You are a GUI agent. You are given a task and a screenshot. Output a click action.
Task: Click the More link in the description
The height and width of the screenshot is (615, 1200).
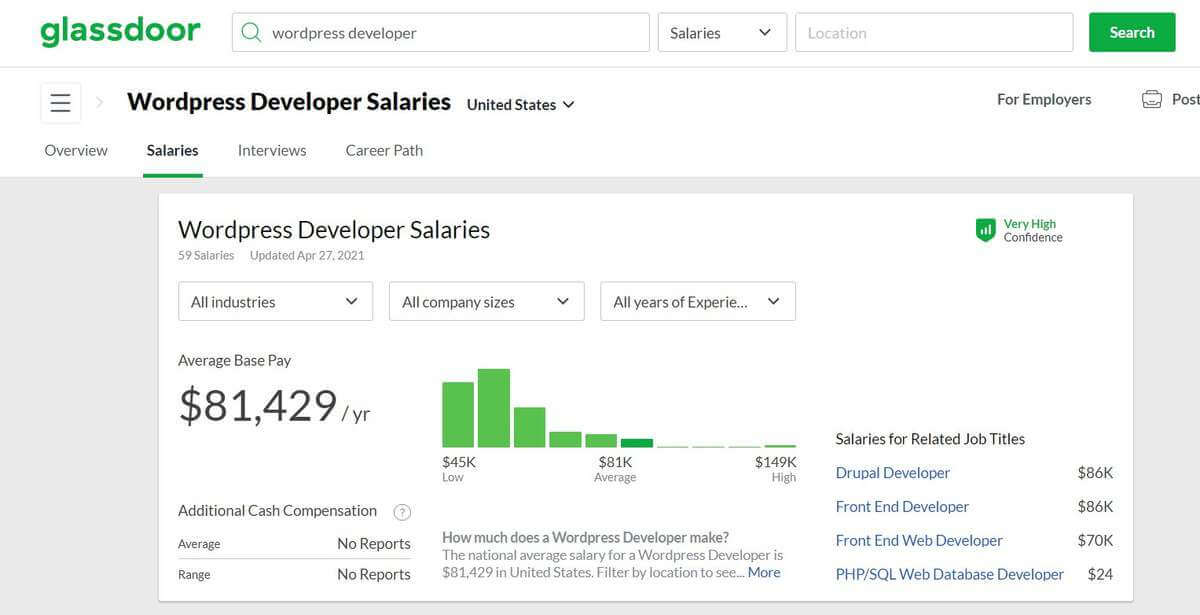click(x=764, y=572)
